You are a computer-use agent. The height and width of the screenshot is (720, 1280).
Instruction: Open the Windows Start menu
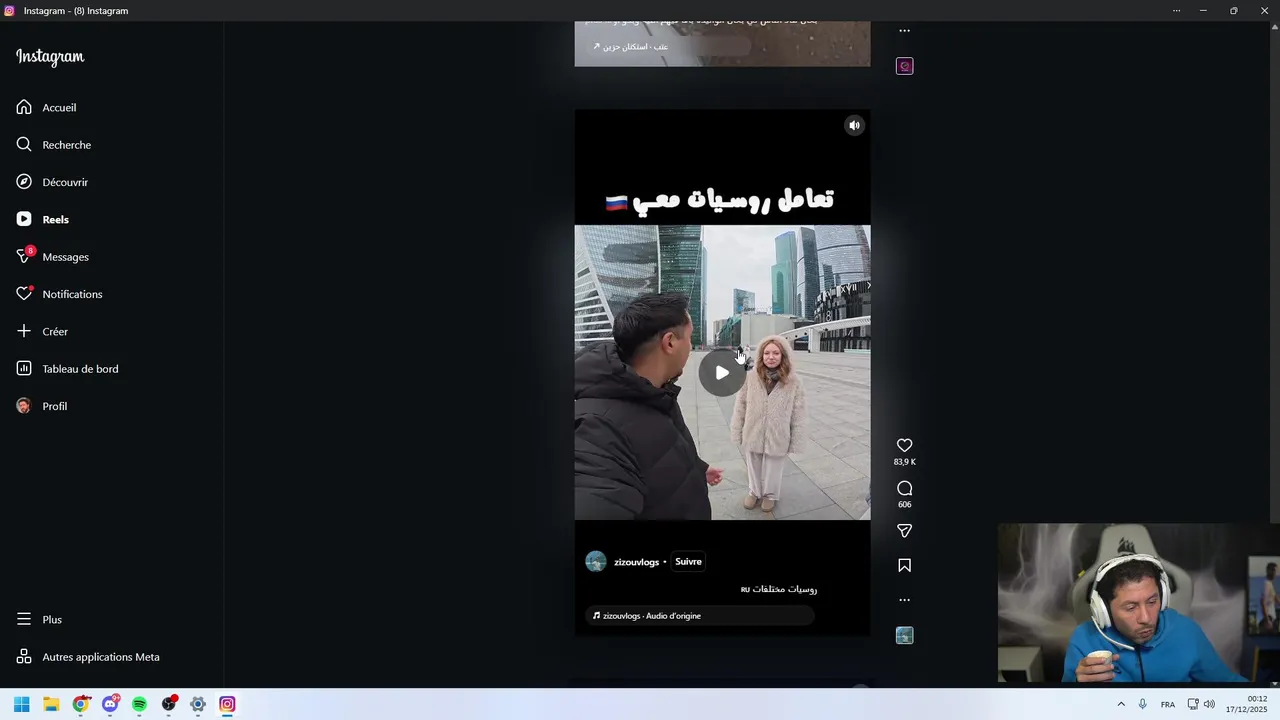coord(22,704)
